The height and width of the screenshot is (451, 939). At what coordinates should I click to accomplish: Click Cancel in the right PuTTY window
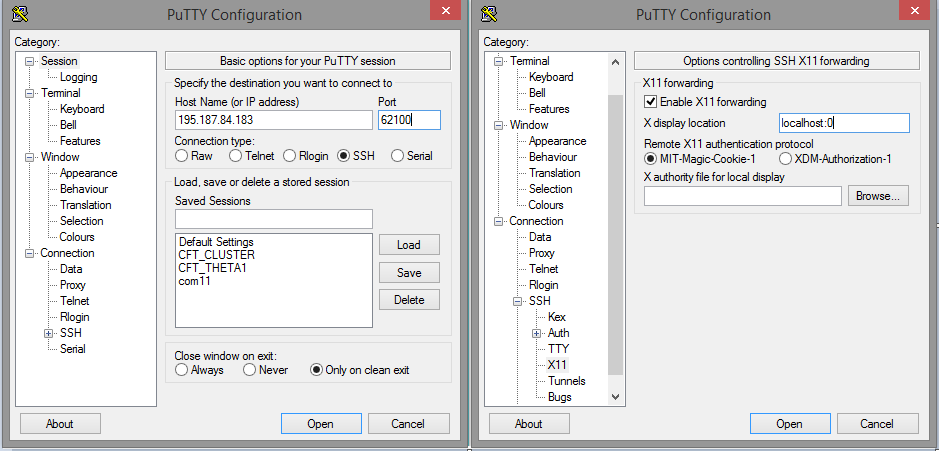point(877,423)
